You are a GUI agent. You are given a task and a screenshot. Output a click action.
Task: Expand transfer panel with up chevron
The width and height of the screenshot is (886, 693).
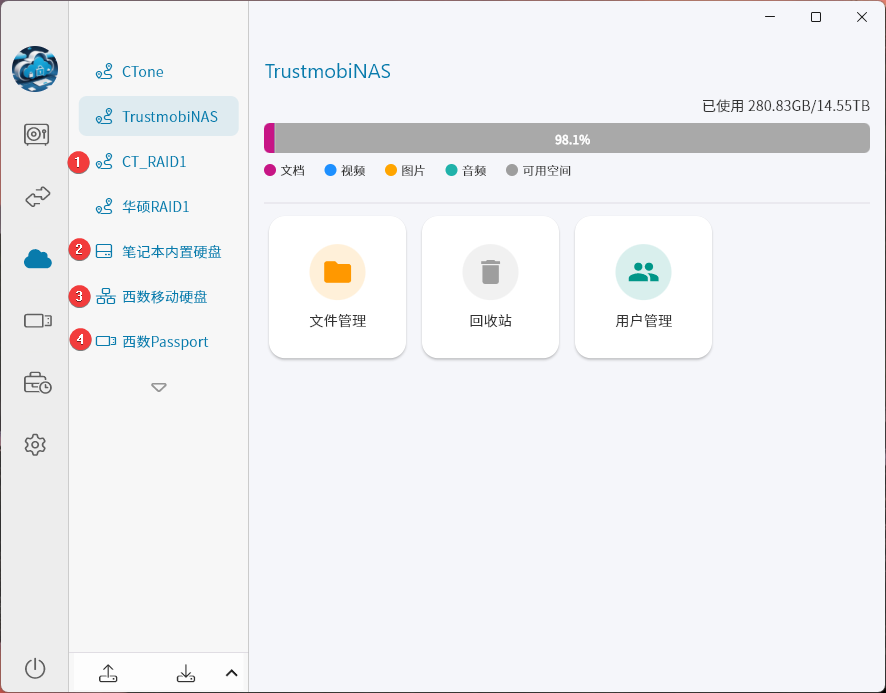coord(231,673)
